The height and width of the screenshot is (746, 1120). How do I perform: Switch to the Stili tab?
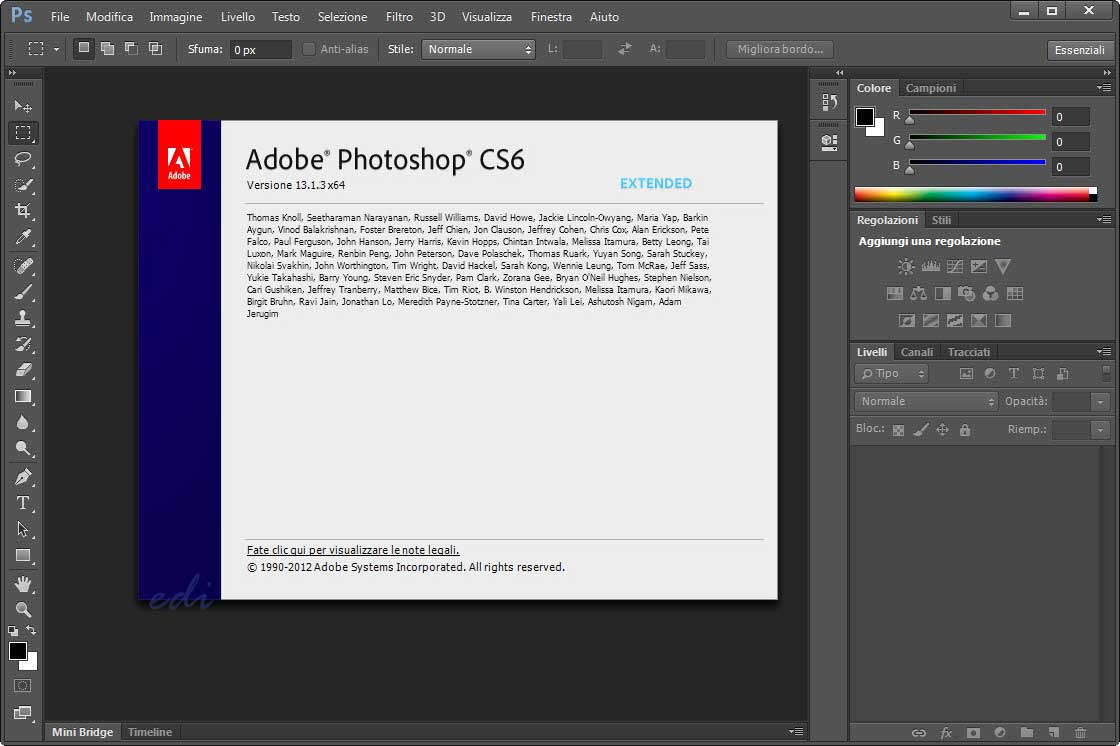[x=941, y=220]
